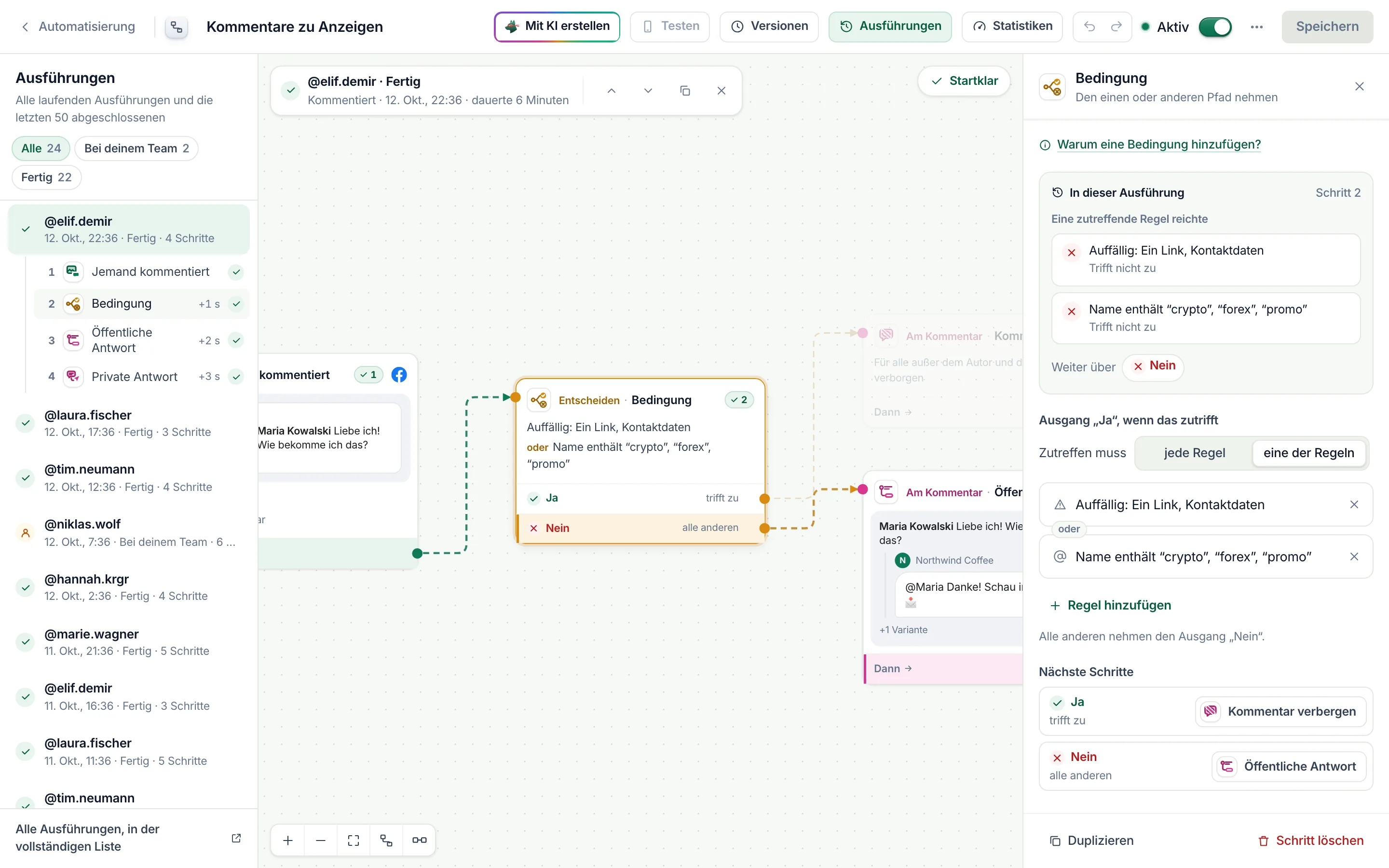The height and width of the screenshot is (868, 1389).
Task: Filter executions by 'Alle 24'
Action: click(x=41, y=148)
